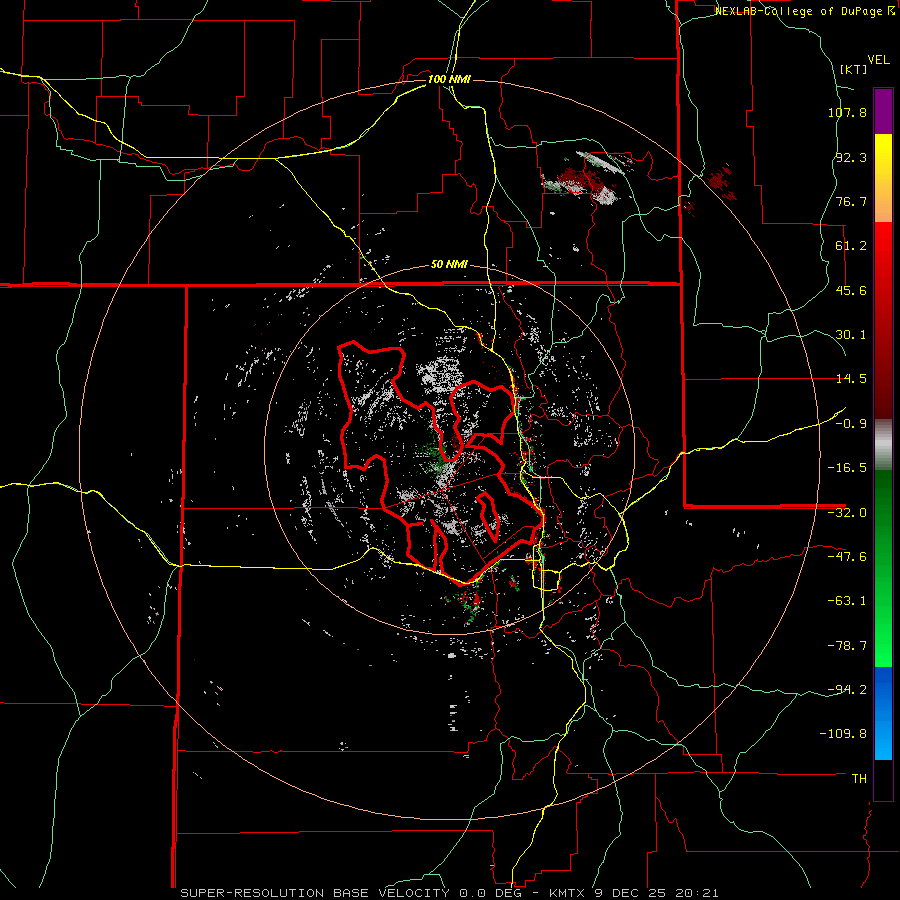The height and width of the screenshot is (900, 900).
Task: Click the NEXLAB-College of DuPage label
Action: tap(804, 11)
